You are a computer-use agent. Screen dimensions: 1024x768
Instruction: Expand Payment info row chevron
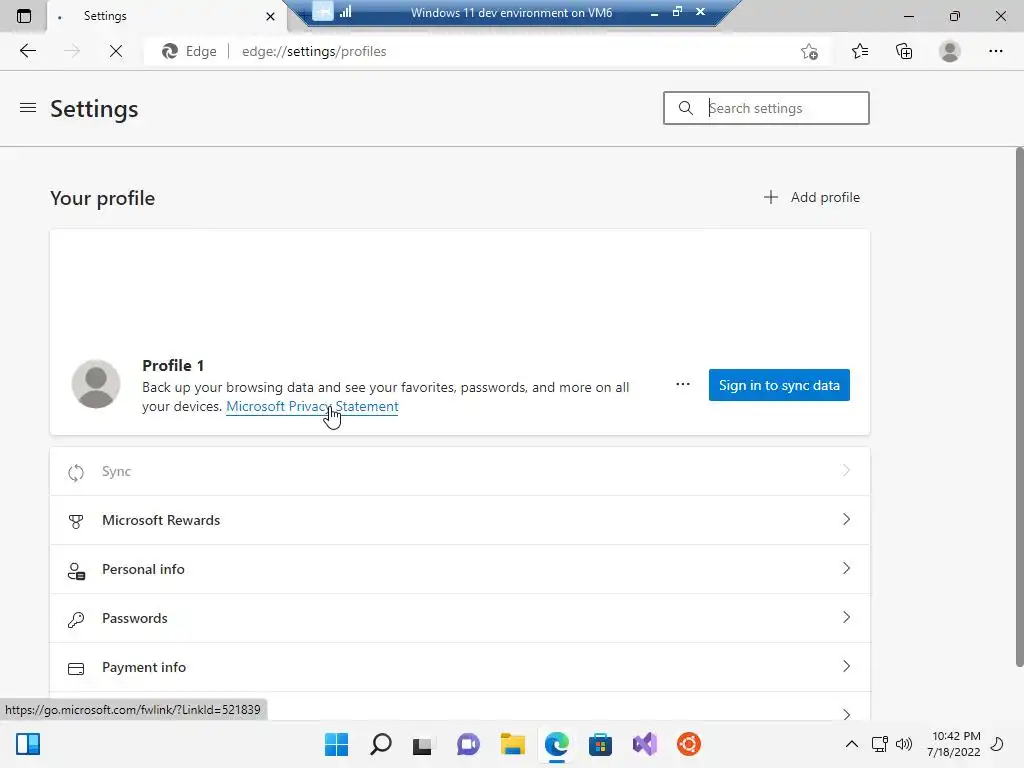point(846,666)
